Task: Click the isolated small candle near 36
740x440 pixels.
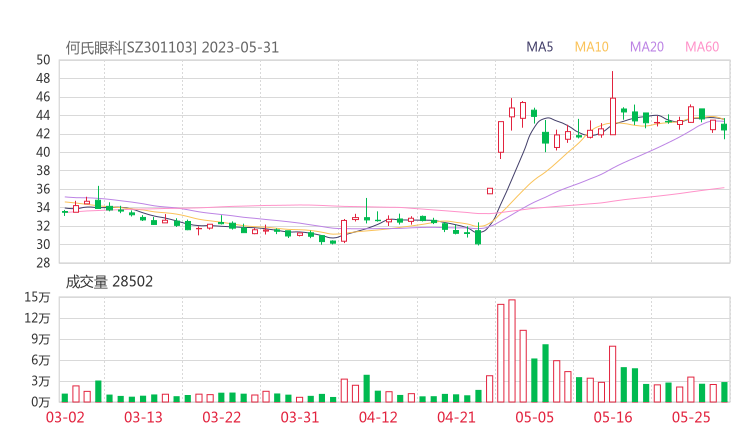Action: 490,191
